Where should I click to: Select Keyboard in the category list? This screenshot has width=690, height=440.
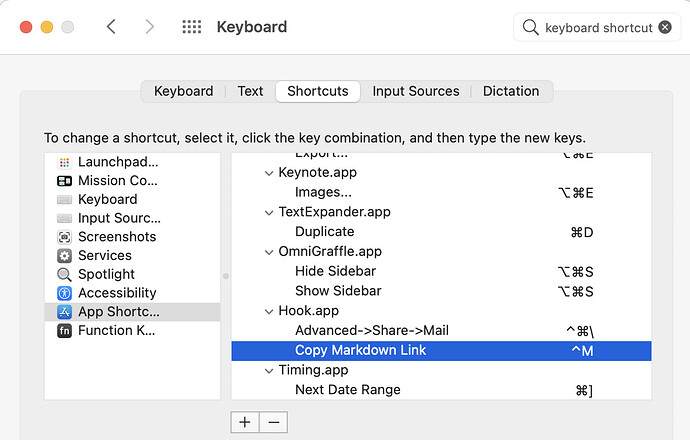[x=108, y=200]
